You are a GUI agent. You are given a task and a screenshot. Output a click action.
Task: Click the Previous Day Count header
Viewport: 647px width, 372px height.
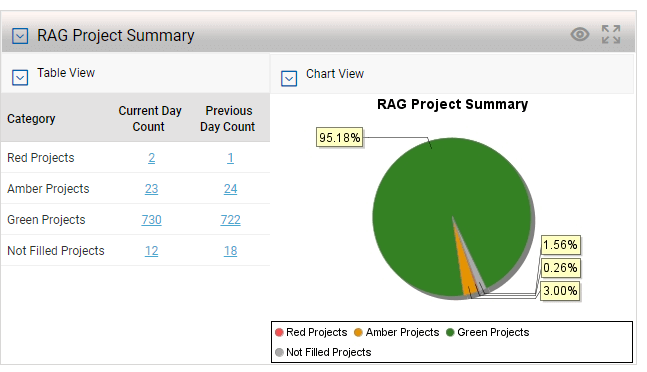(x=228, y=118)
